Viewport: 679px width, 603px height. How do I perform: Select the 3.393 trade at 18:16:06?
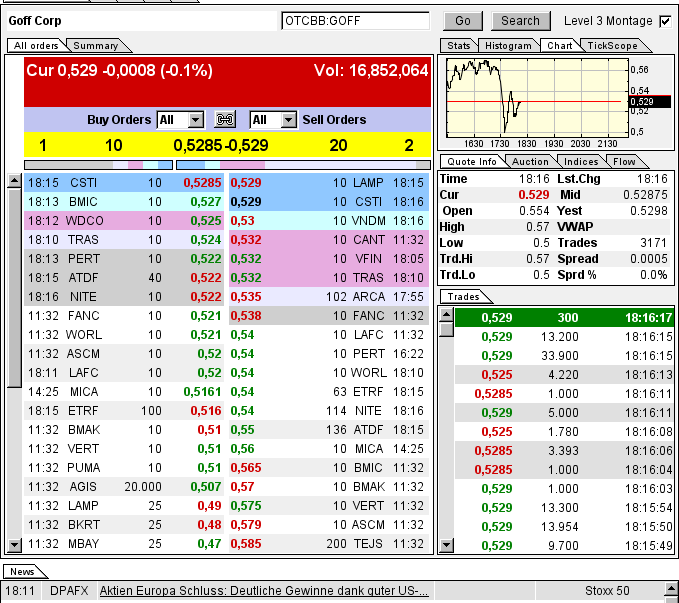coord(564,451)
